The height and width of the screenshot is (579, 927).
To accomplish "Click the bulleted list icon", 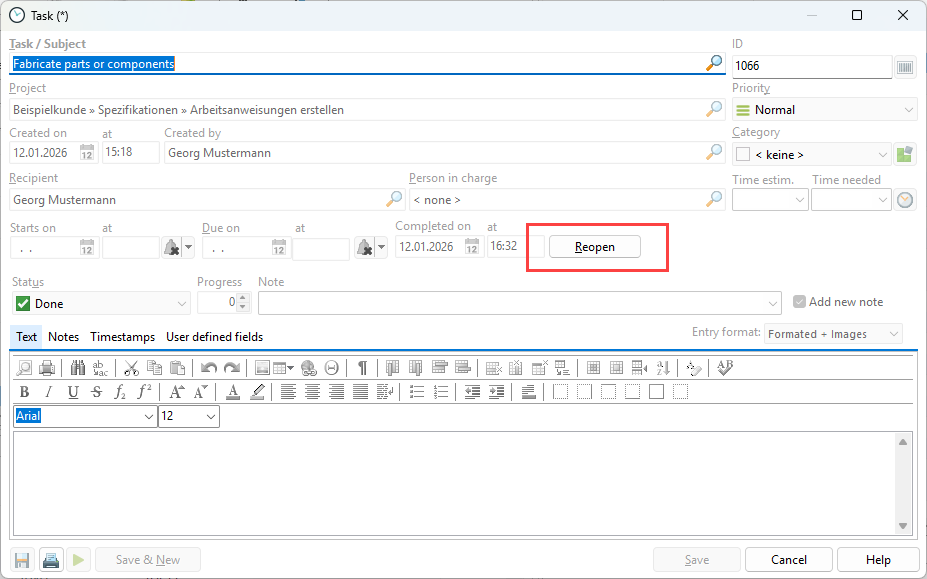I will tap(418, 392).
